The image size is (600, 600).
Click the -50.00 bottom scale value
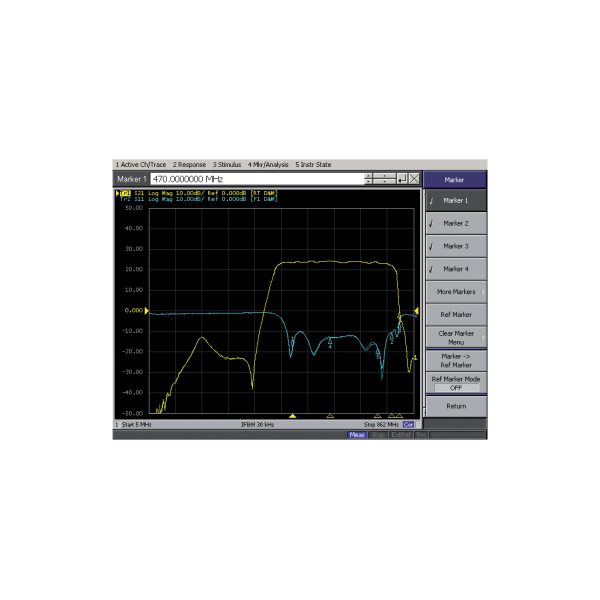[132, 413]
